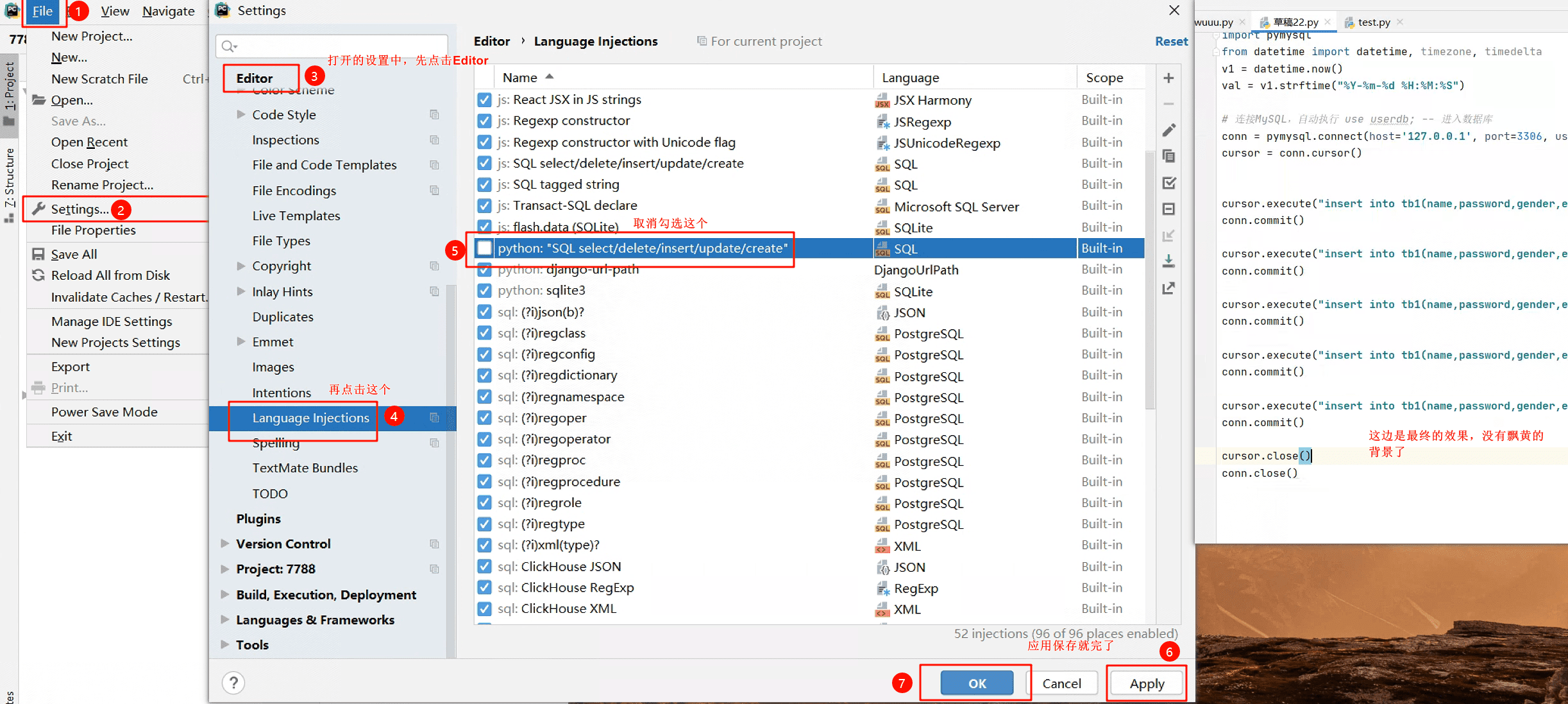This screenshot has width=1568, height=704.
Task: Uncheck js: Regexp constructor injection
Action: click(484, 121)
